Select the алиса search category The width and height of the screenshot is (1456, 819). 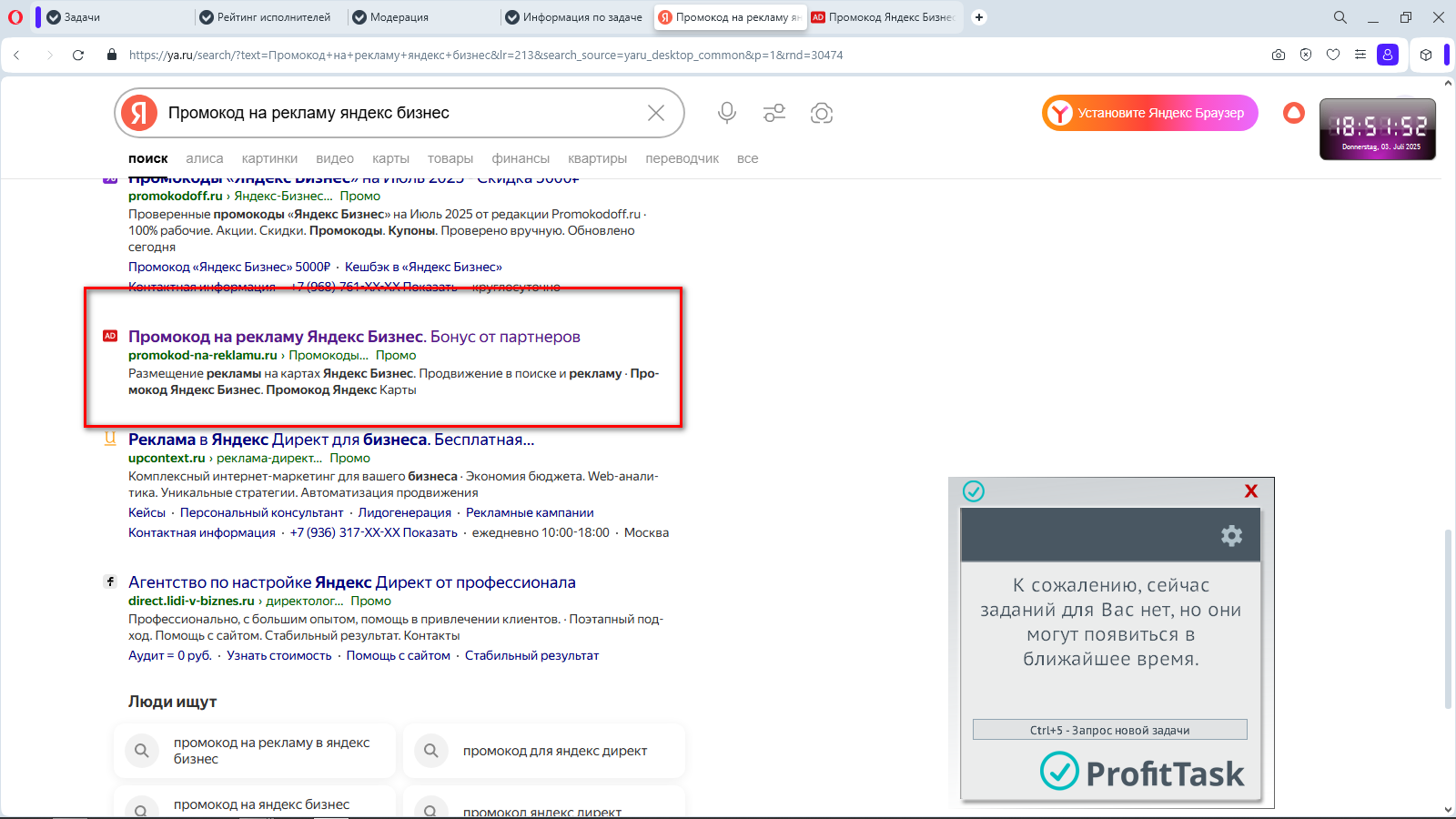[205, 158]
